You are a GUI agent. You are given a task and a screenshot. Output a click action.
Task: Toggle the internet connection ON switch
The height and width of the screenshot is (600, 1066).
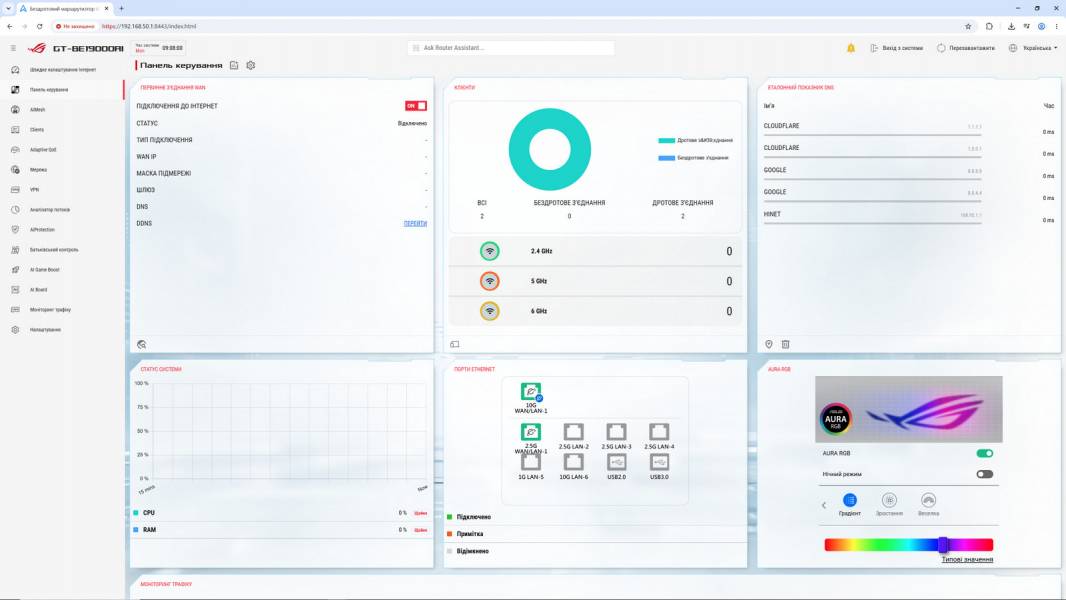(416, 106)
